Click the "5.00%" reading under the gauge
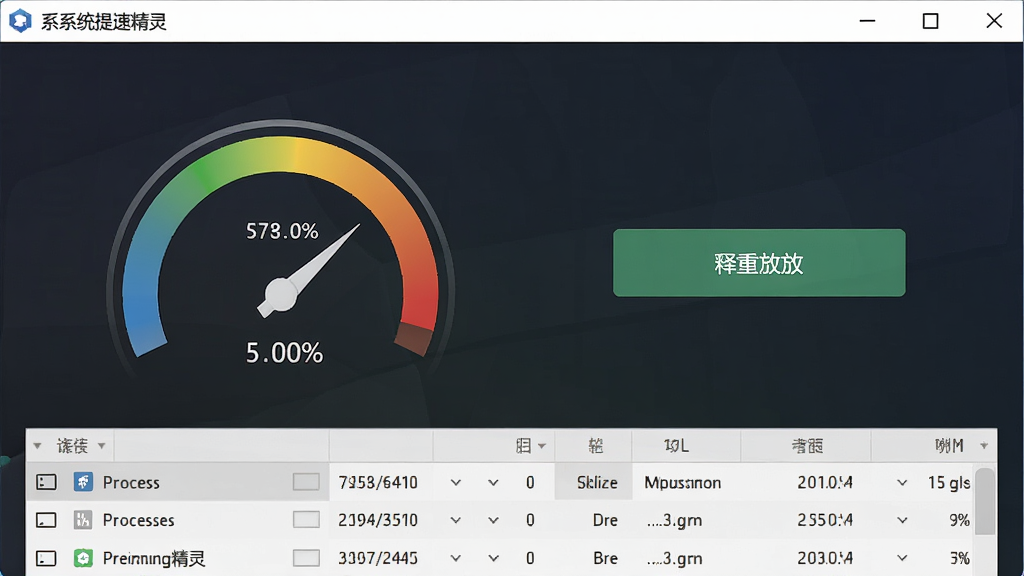This screenshot has height=576, width=1024. [x=284, y=353]
